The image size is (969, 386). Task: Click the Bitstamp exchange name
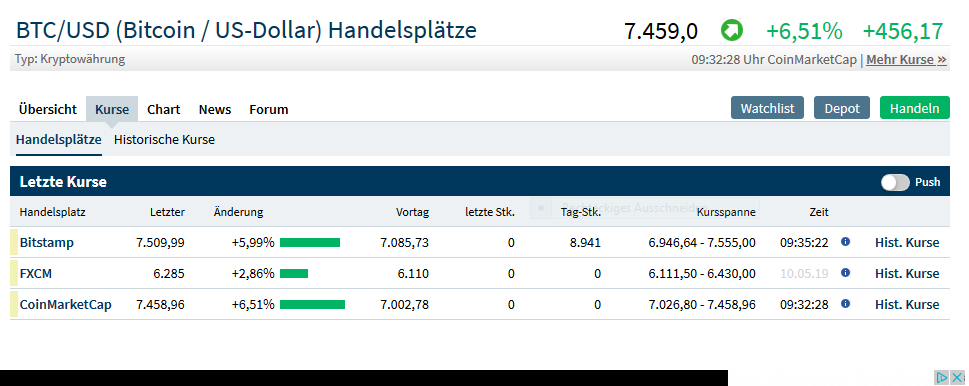tap(46, 242)
